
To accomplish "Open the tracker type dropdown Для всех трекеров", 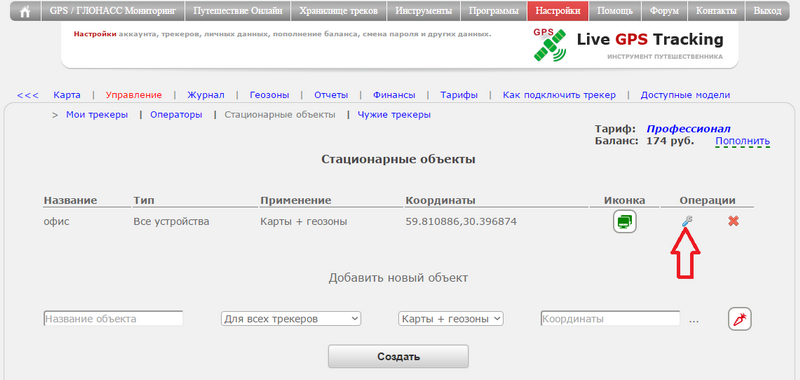I will tap(291, 319).
